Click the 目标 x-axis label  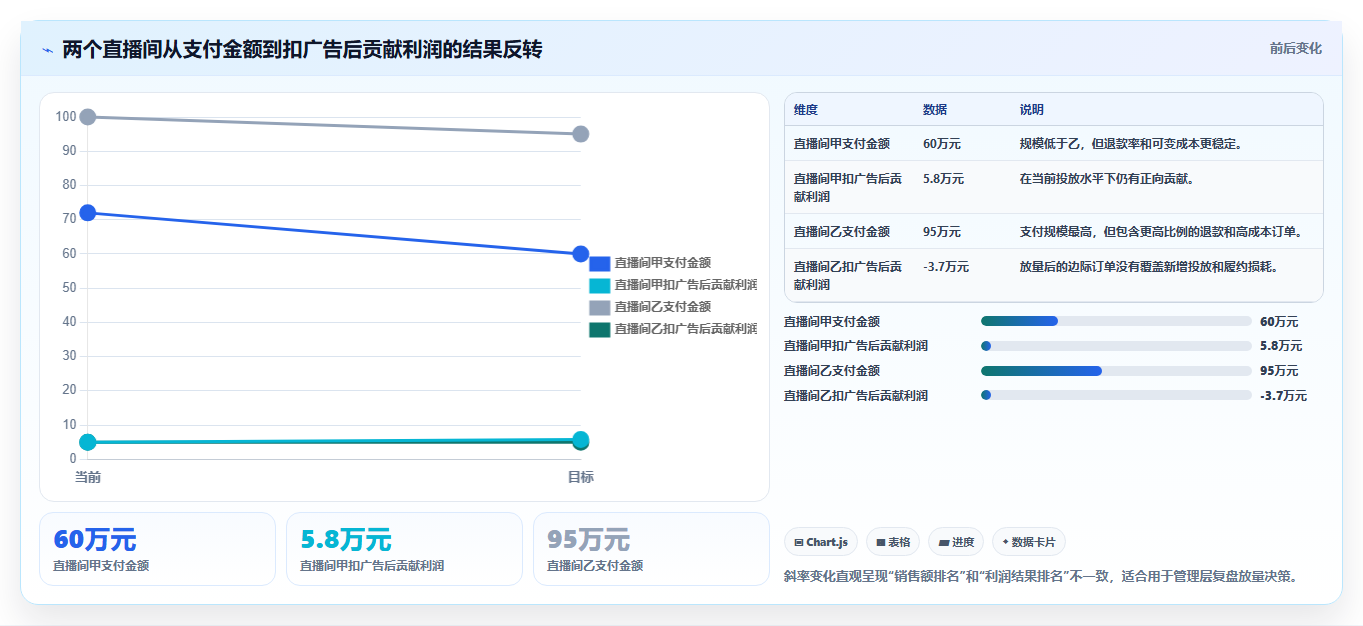pyautogui.click(x=580, y=477)
